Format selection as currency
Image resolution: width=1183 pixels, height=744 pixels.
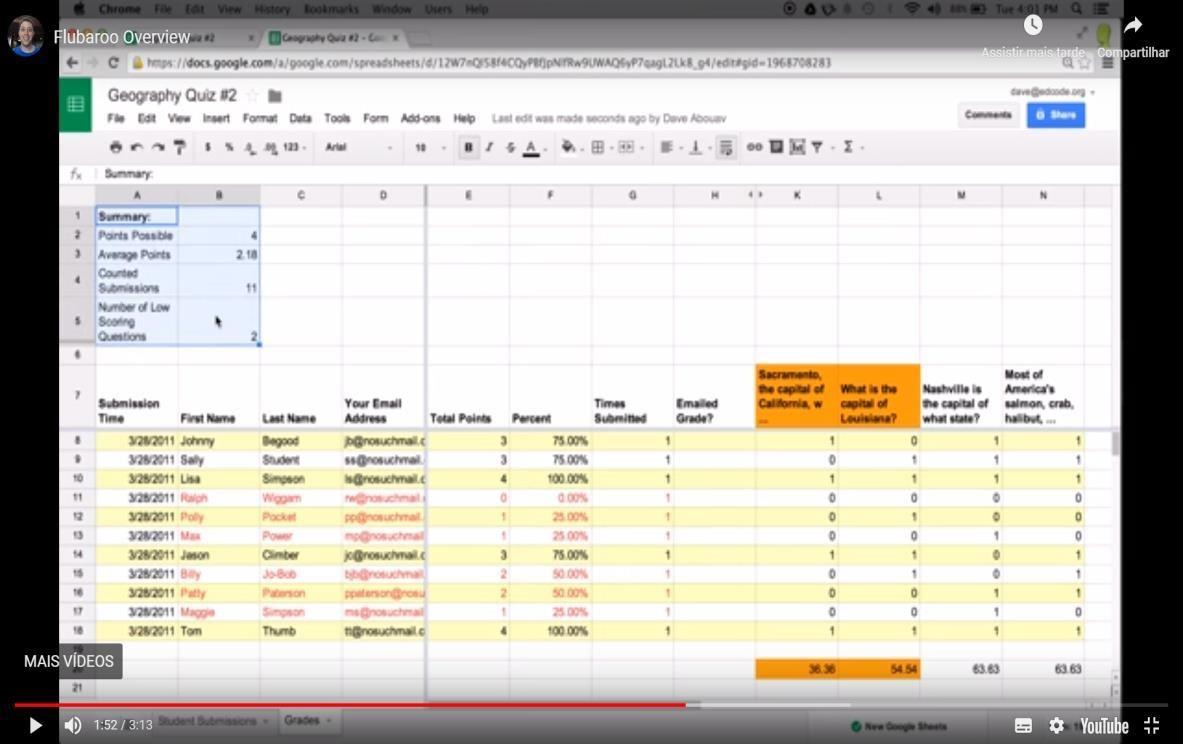coord(207,147)
